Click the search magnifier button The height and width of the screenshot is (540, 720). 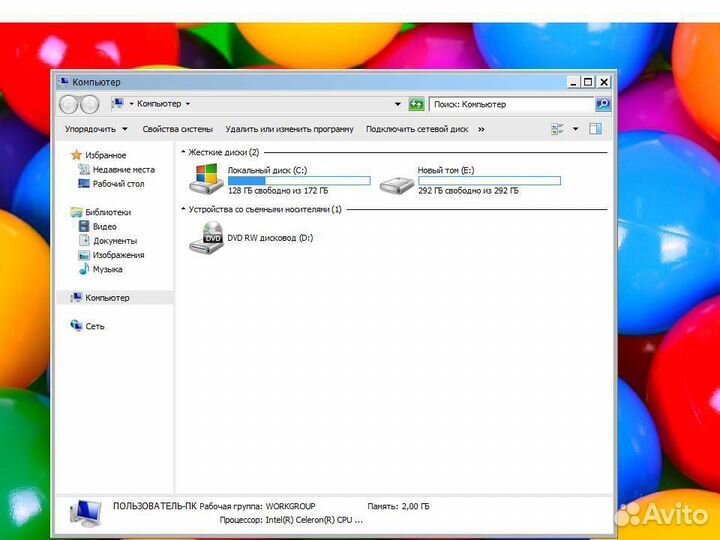[603, 104]
